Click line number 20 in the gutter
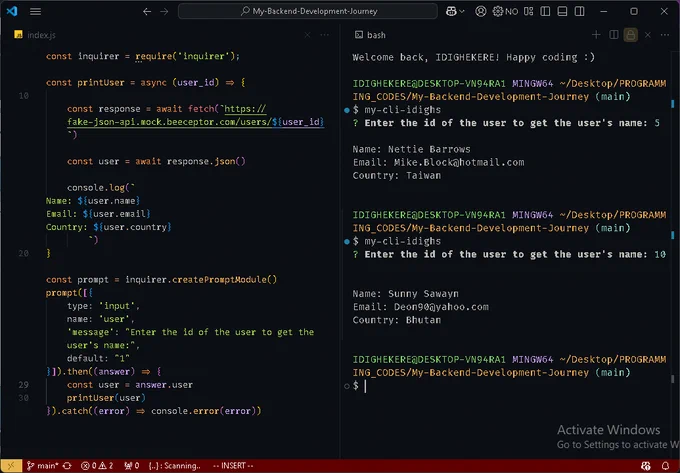 [24, 253]
